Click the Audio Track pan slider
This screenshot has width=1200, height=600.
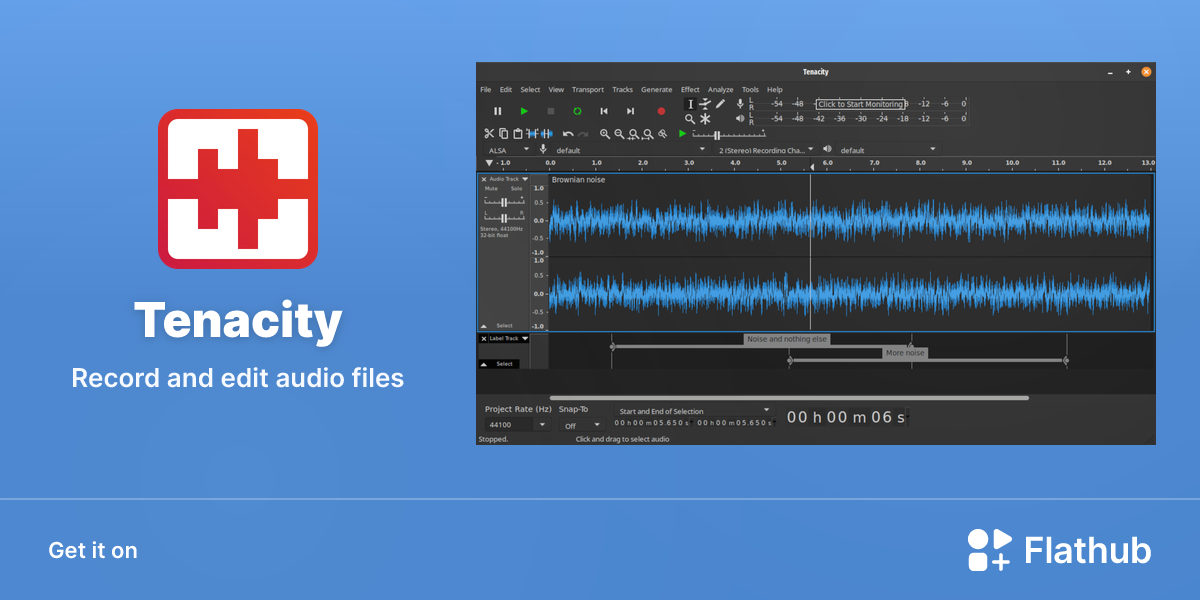click(x=504, y=217)
